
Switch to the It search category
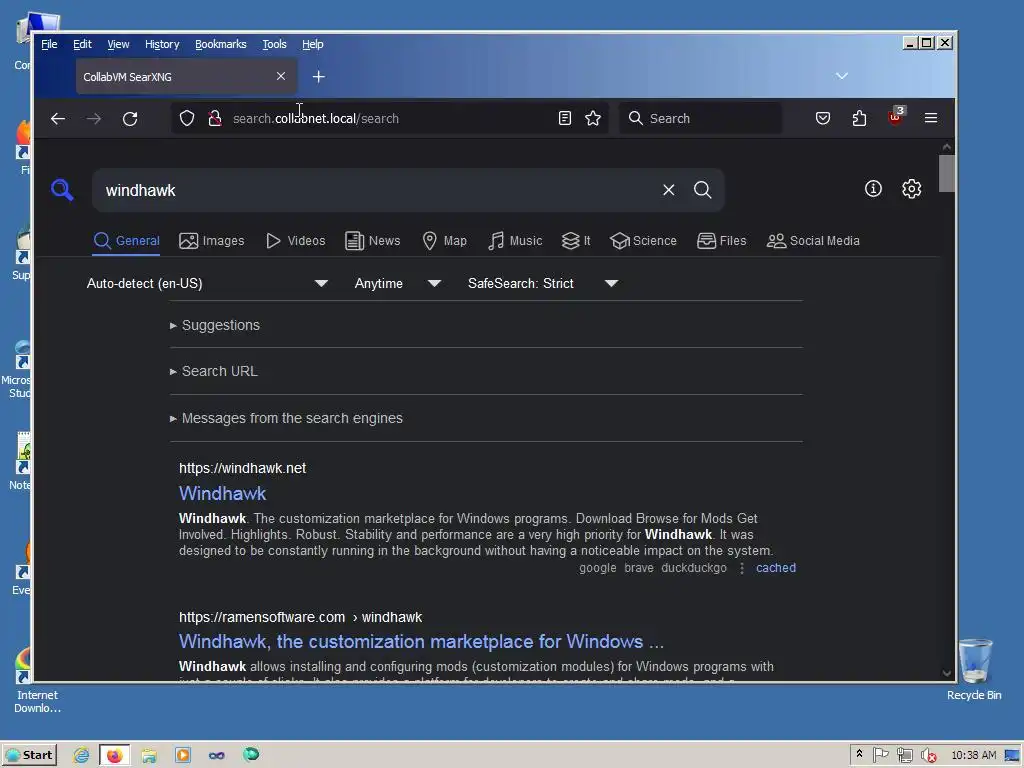click(576, 241)
